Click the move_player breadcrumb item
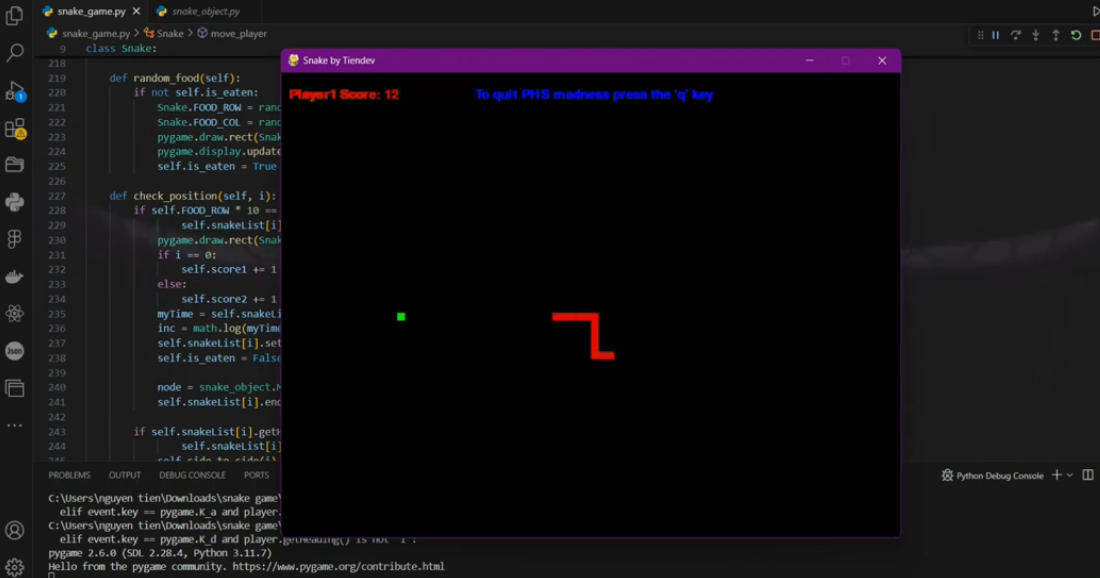 [x=238, y=33]
